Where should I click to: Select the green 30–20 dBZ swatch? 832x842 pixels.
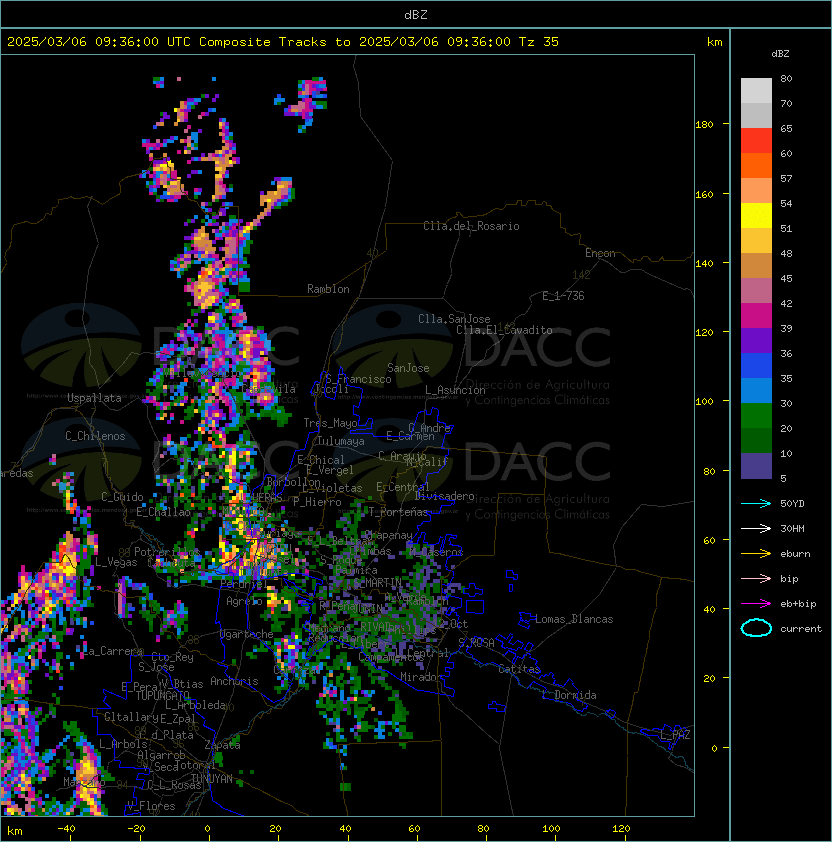point(756,415)
